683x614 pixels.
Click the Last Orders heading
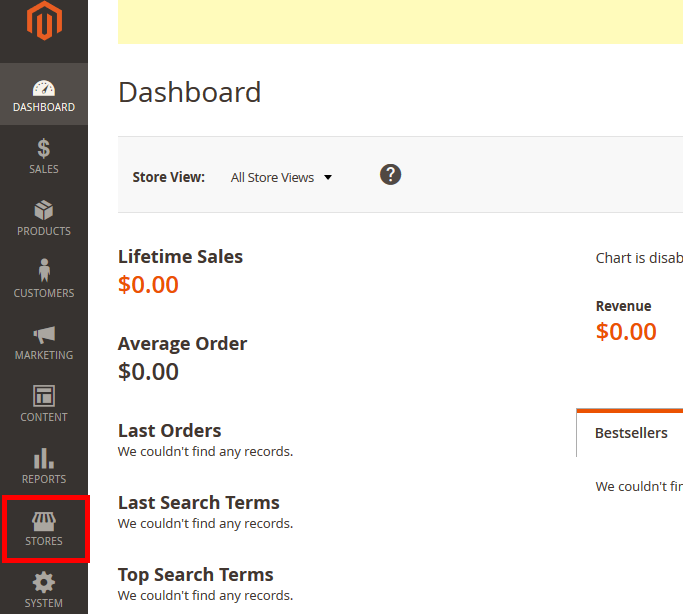pos(170,431)
